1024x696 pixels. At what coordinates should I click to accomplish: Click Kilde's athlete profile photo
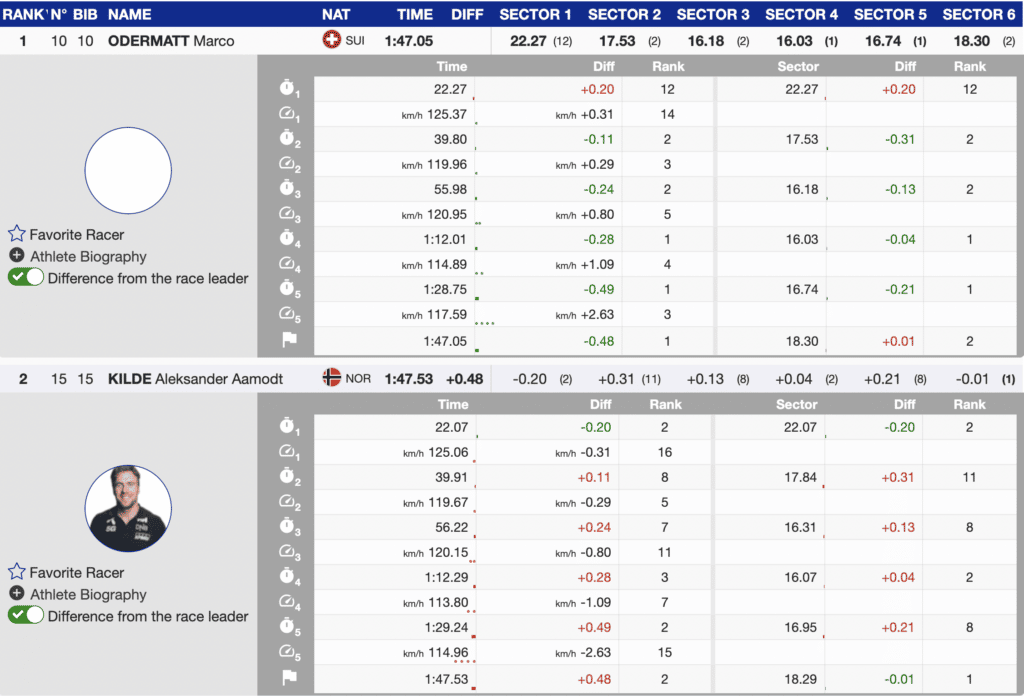(x=128, y=508)
